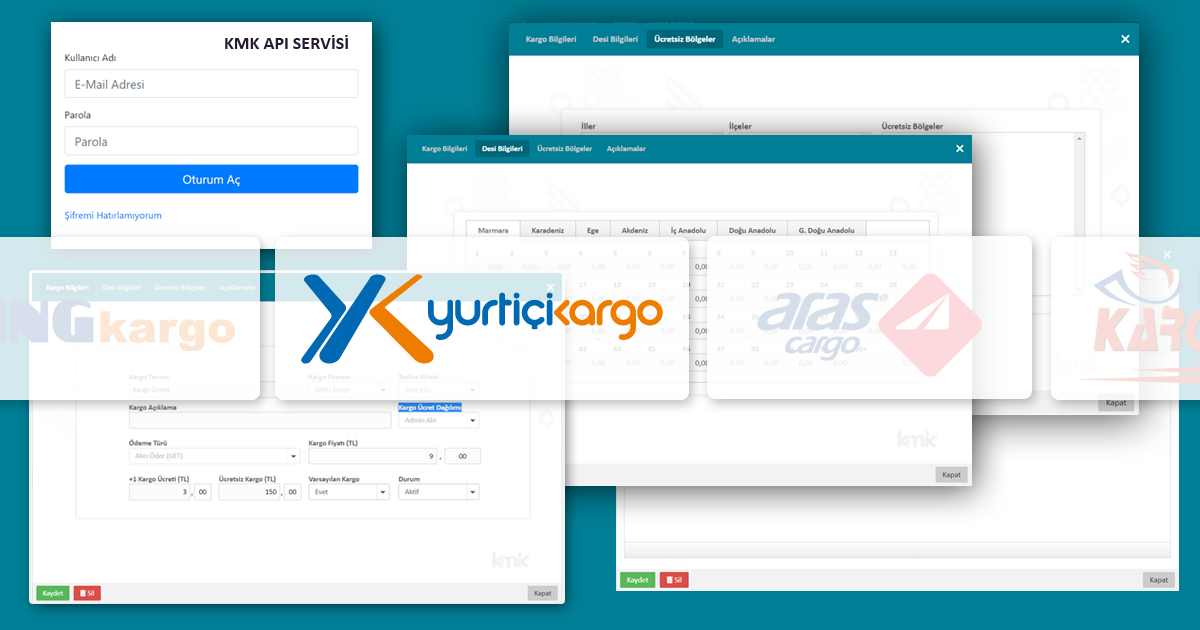Viewport: 1200px width, 630px height.
Task: Select the Akdeniz region tab
Action: click(635, 230)
